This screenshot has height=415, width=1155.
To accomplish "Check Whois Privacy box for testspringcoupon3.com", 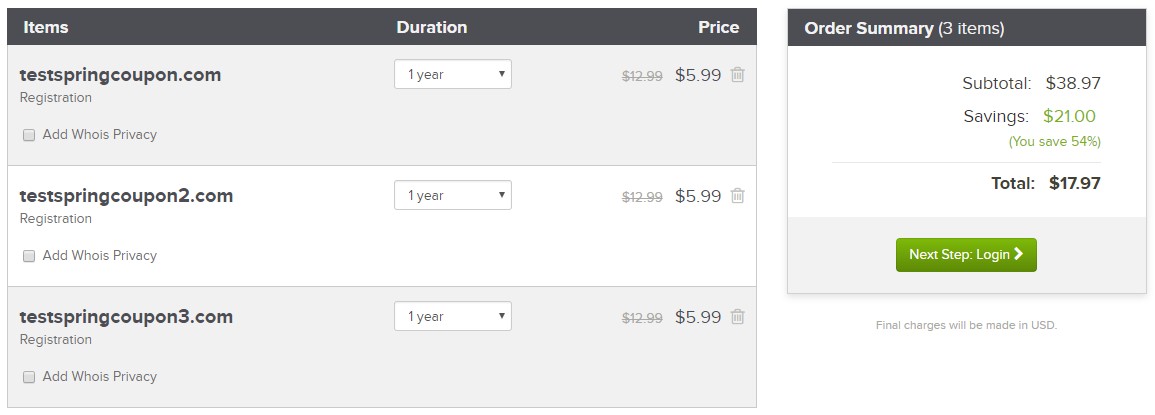I will point(29,377).
